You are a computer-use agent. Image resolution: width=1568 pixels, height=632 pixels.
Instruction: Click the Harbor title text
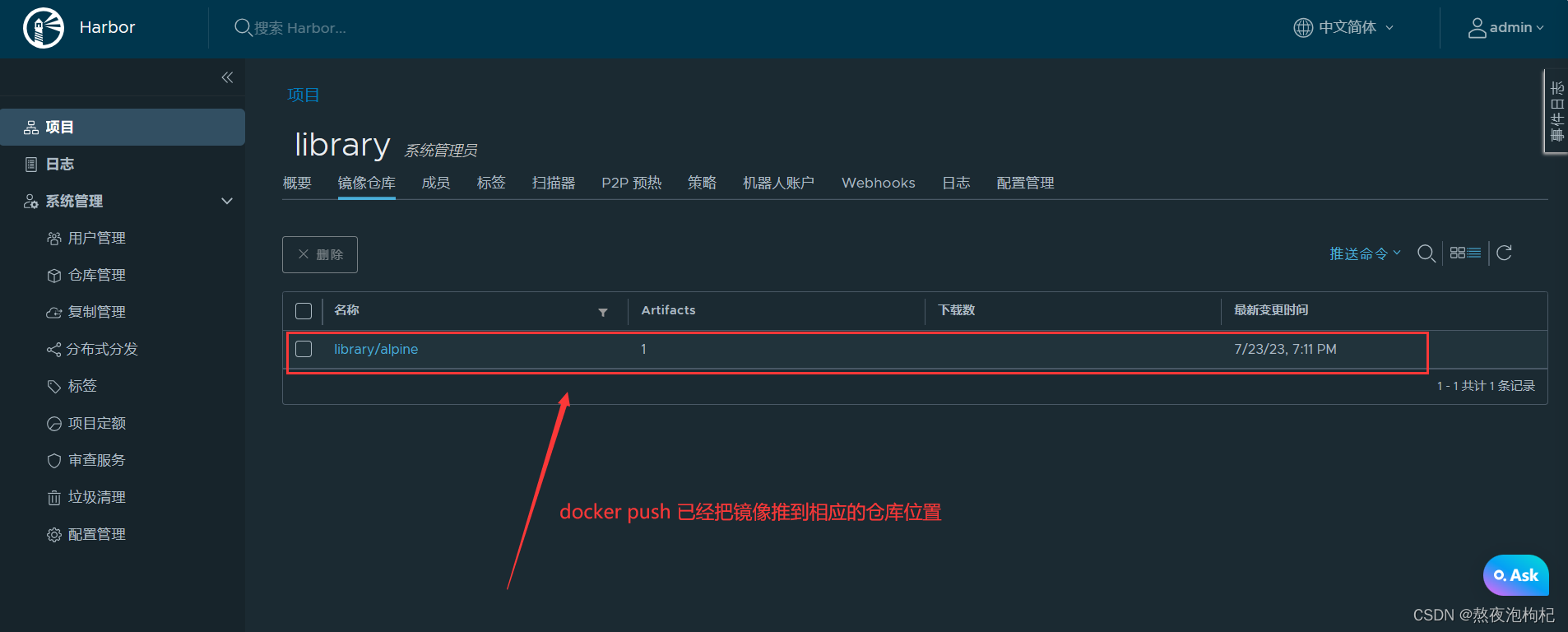tap(107, 27)
